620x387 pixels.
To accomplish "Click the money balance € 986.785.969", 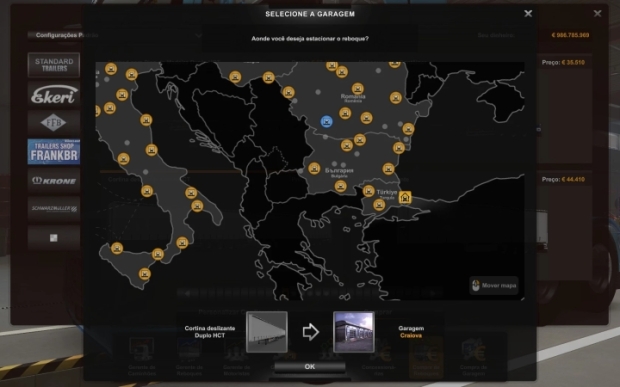I will click(570, 35).
